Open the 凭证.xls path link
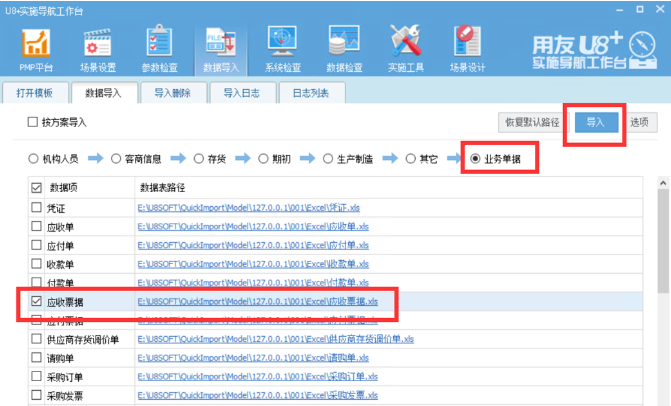The image size is (671, 406). pos(249,208)
